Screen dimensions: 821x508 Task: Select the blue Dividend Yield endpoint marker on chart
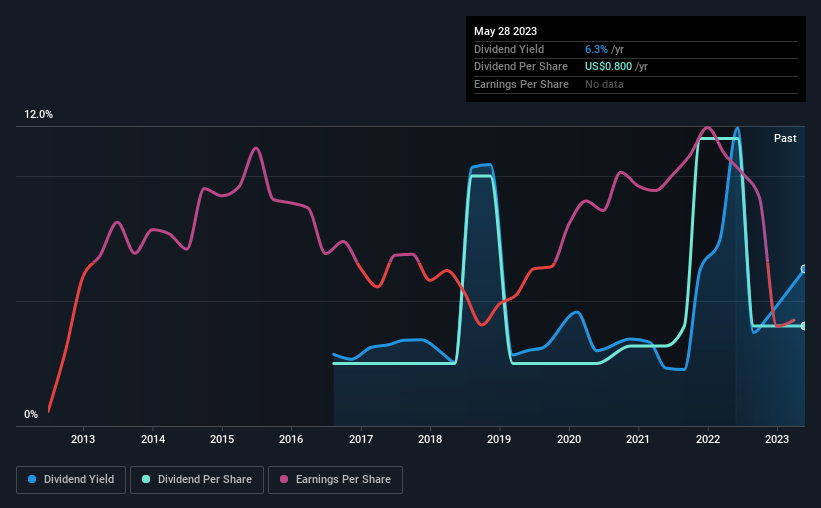click(804, 269)
